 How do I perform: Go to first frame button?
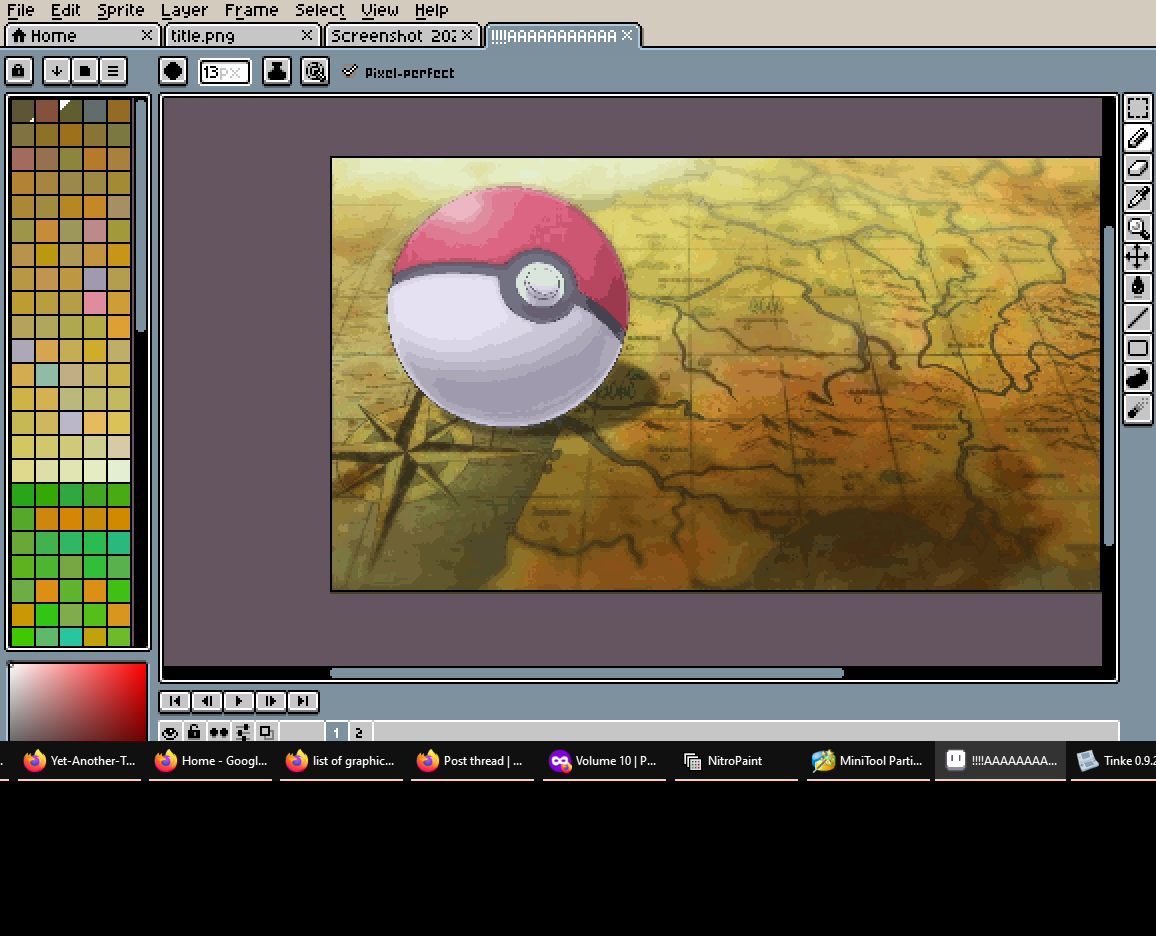tap(175, 701)
